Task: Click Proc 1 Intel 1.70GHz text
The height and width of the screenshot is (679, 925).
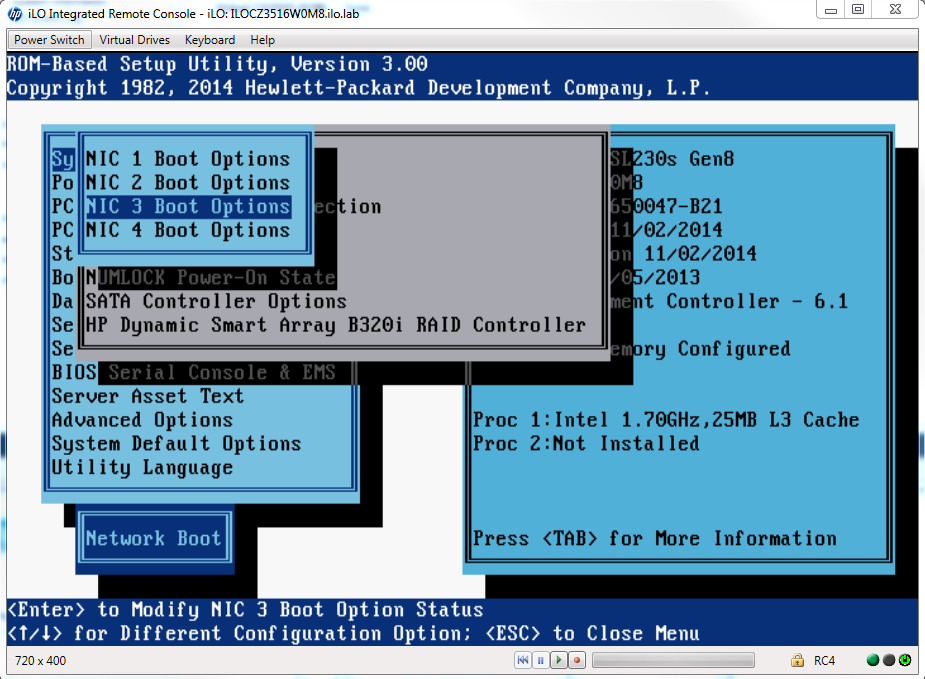Action: (x=666, y=419)
